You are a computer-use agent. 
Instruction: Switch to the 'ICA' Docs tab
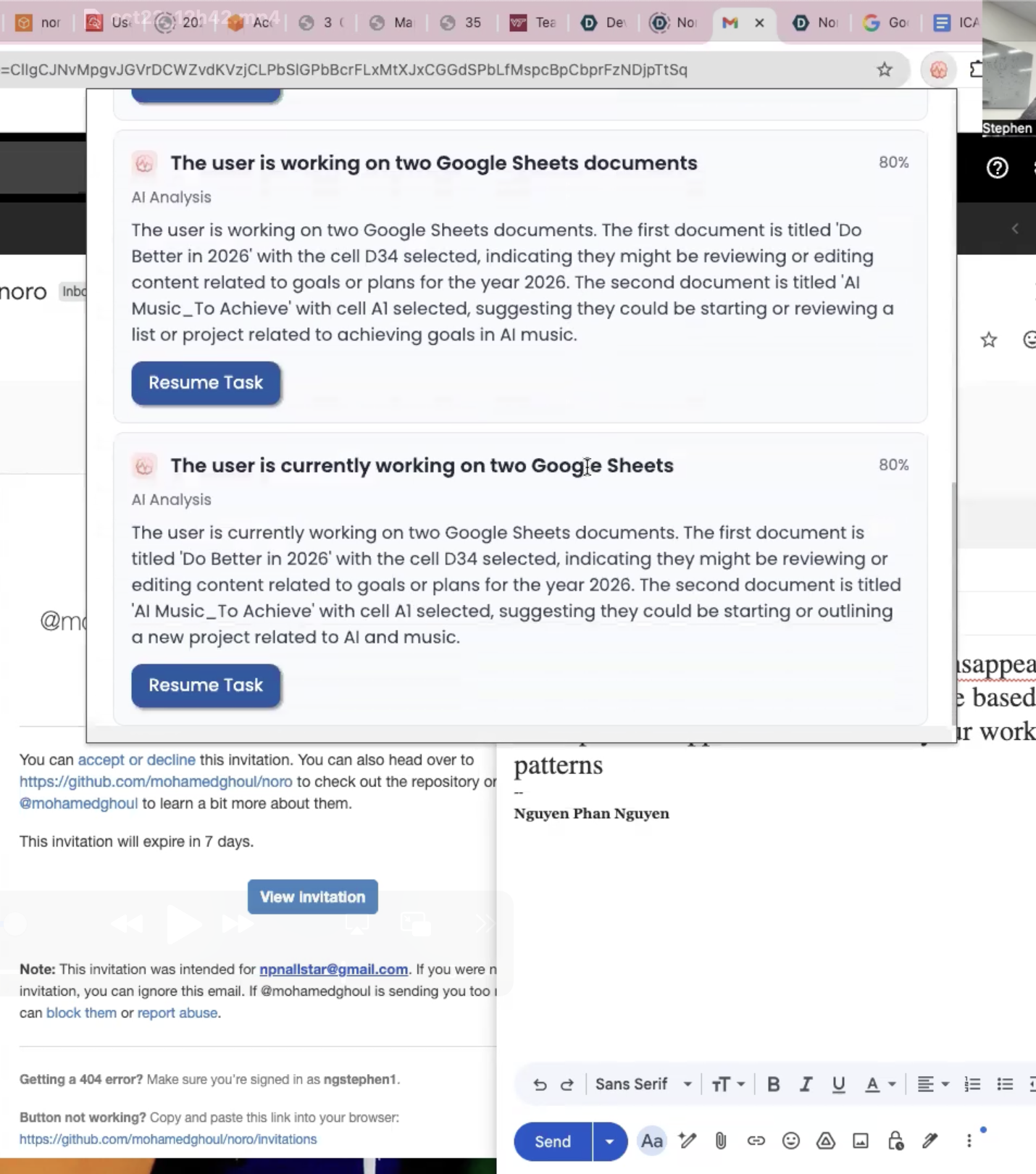coord(956,22)
